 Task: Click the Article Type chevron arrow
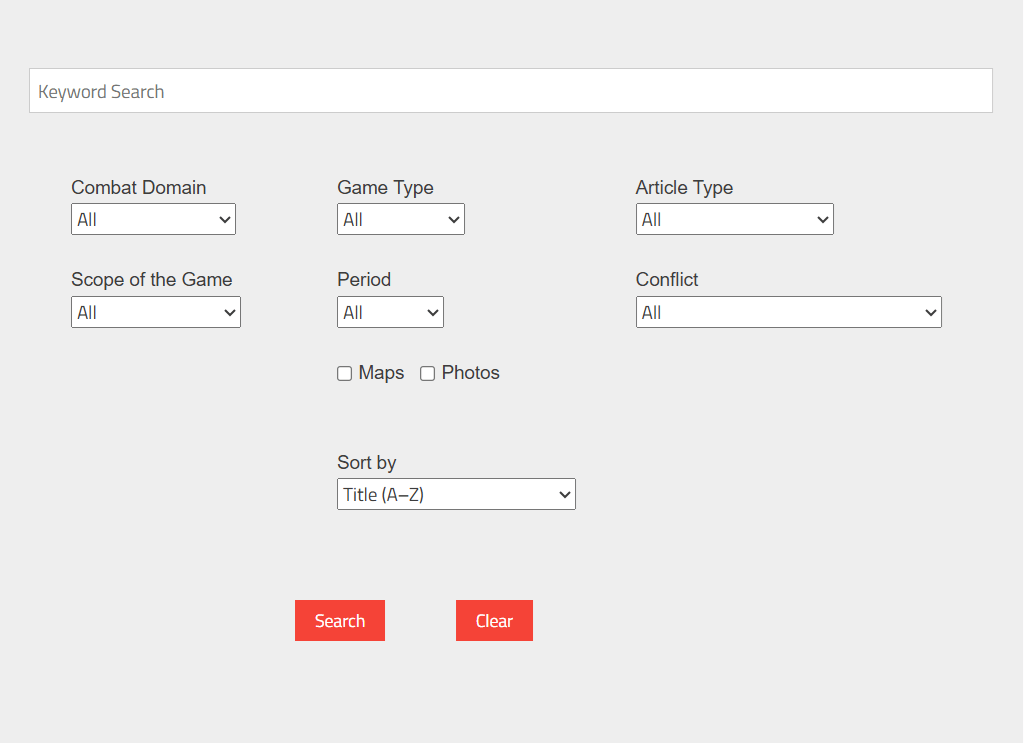[823, 220]
